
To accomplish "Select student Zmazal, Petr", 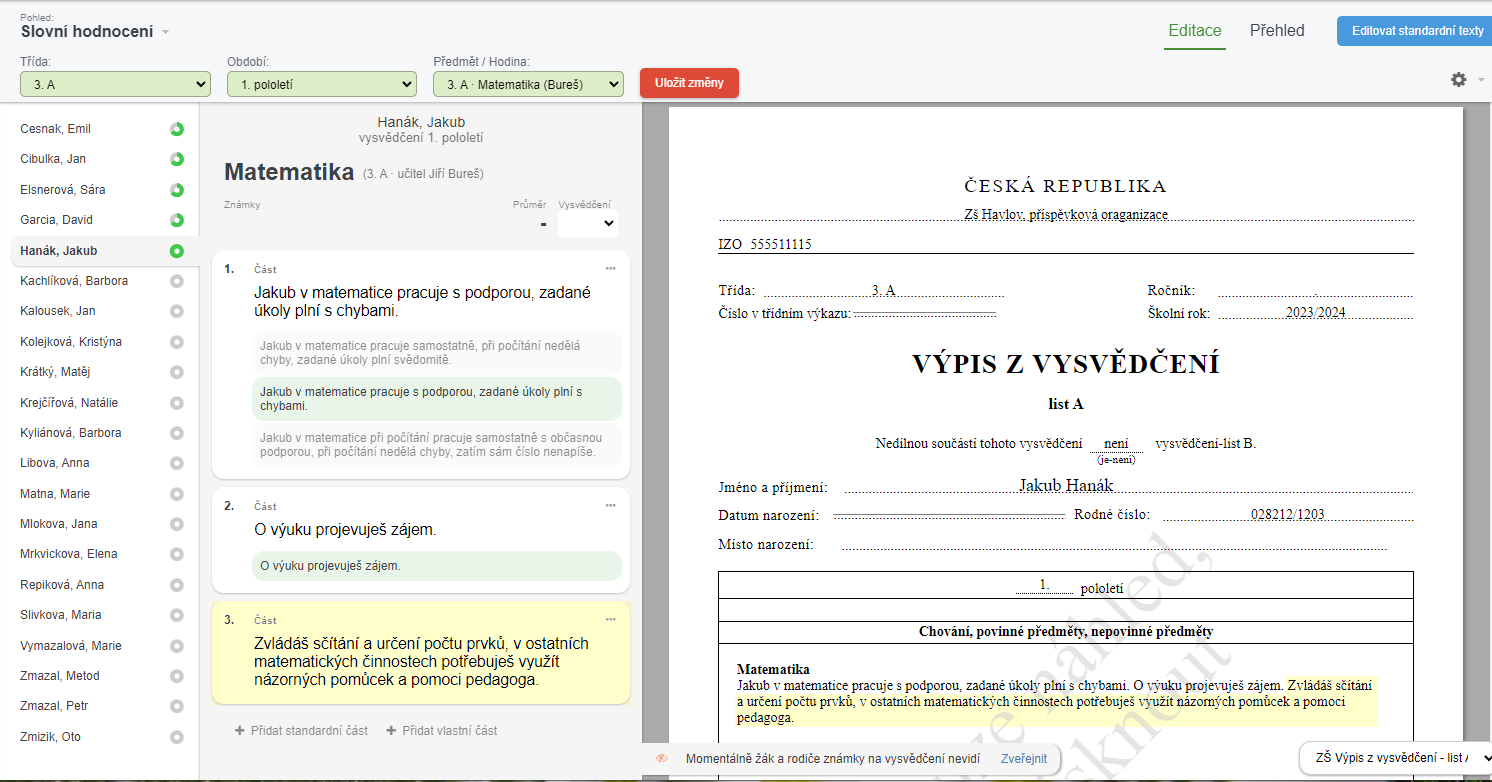I will tap(55, 706).
